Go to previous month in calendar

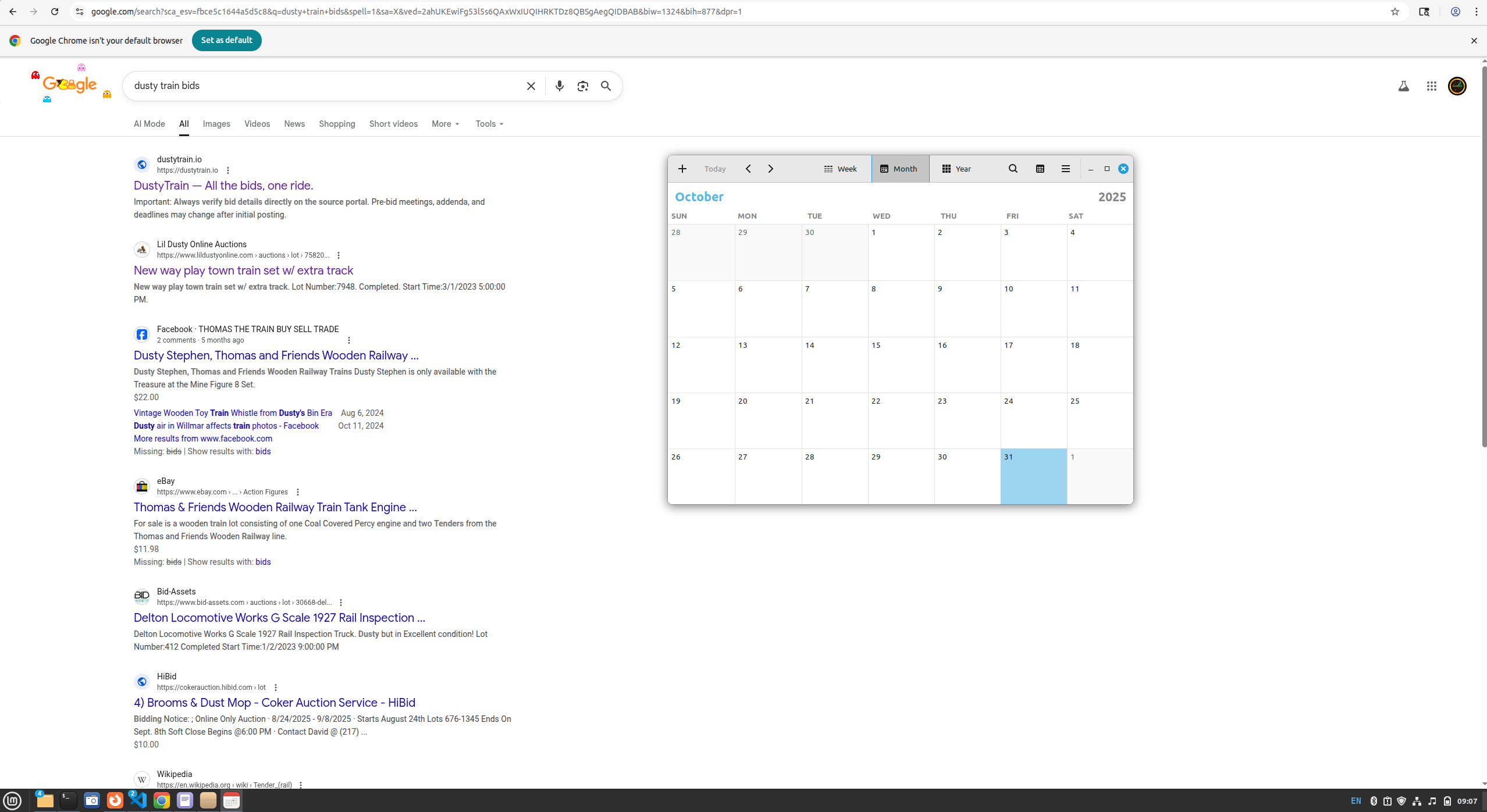click(x=748, y=169)
